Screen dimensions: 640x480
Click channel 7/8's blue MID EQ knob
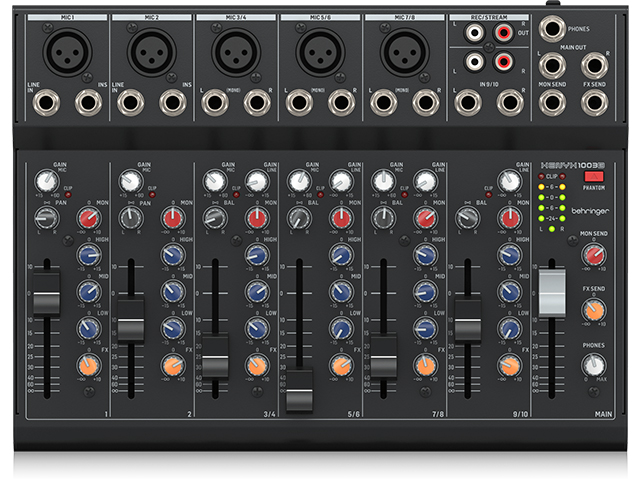425,292
